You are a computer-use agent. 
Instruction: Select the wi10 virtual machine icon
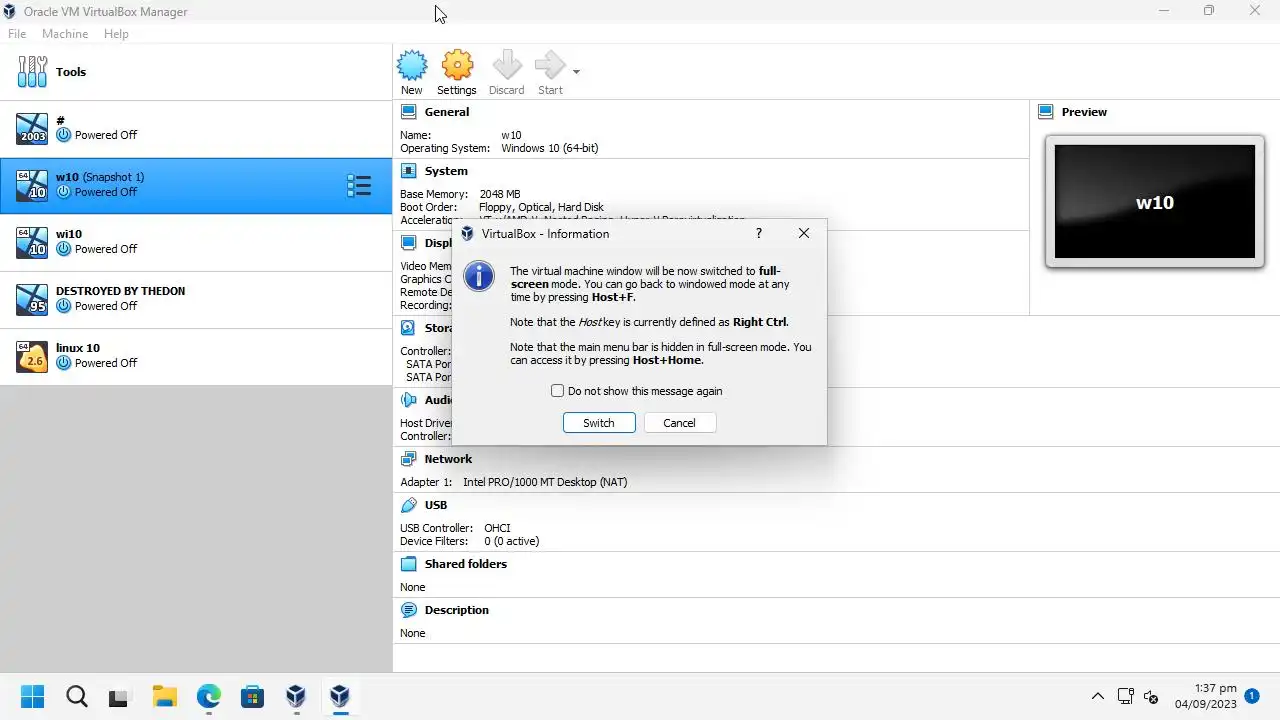click(x=32, y=242)
